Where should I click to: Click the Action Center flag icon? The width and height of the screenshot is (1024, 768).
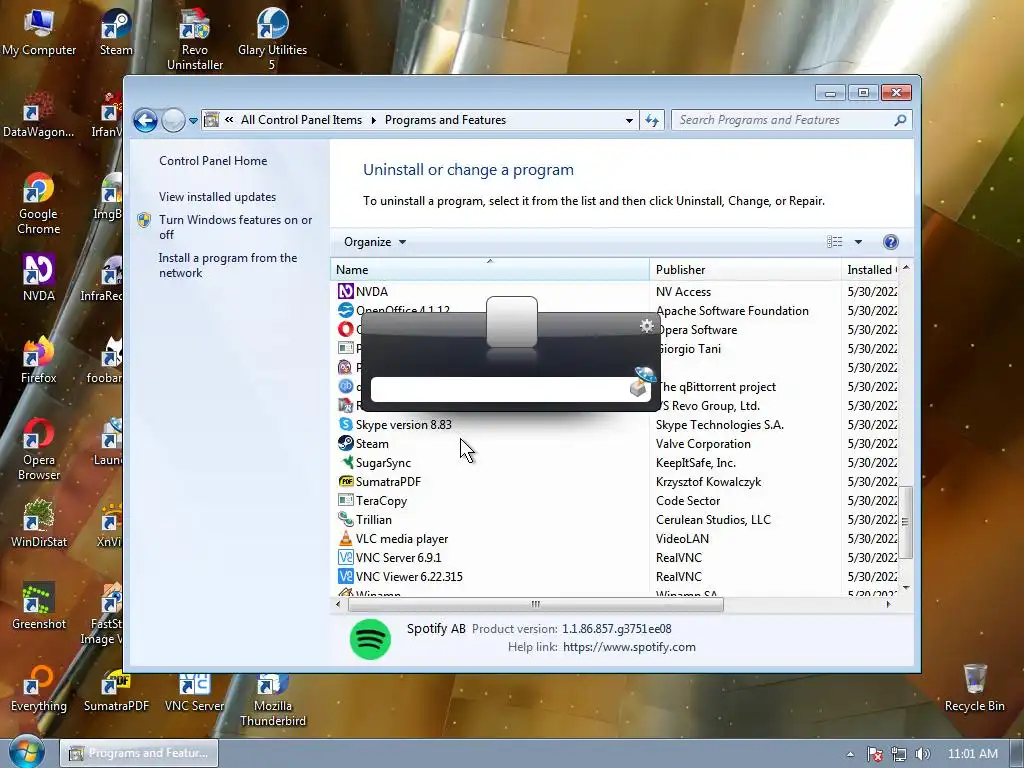pyautogui.click(x=874, y=754)
